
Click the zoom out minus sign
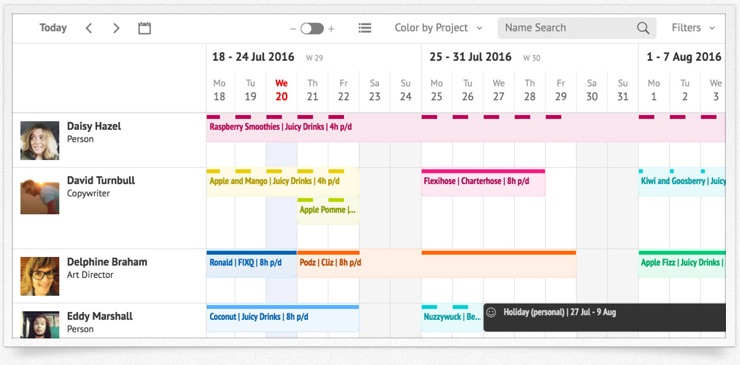[293, 29]
